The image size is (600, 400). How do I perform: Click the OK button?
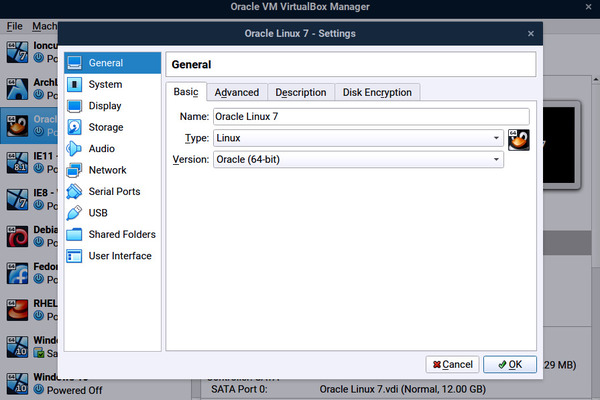509,364
